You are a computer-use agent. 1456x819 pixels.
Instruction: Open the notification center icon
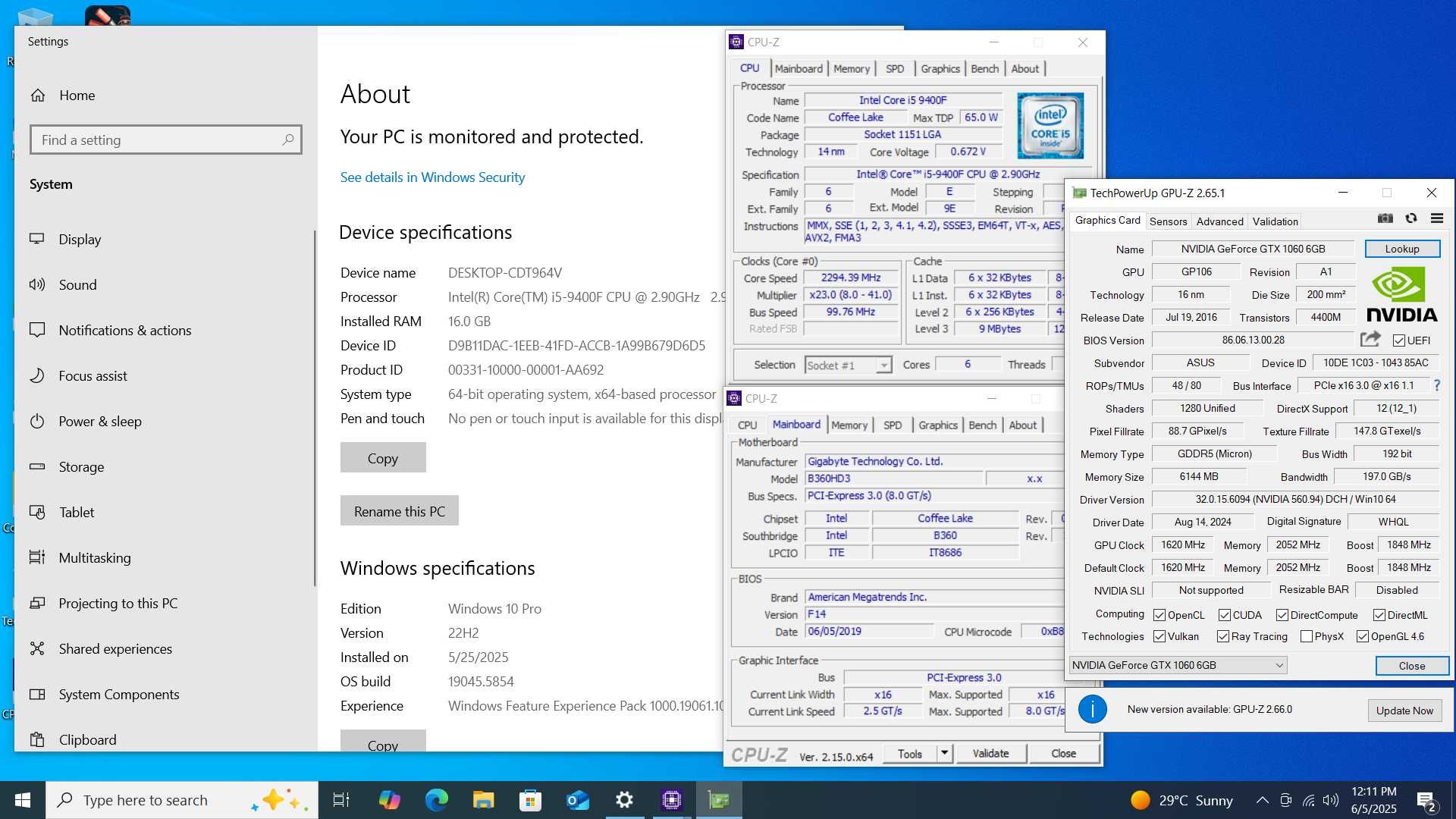1426,800
